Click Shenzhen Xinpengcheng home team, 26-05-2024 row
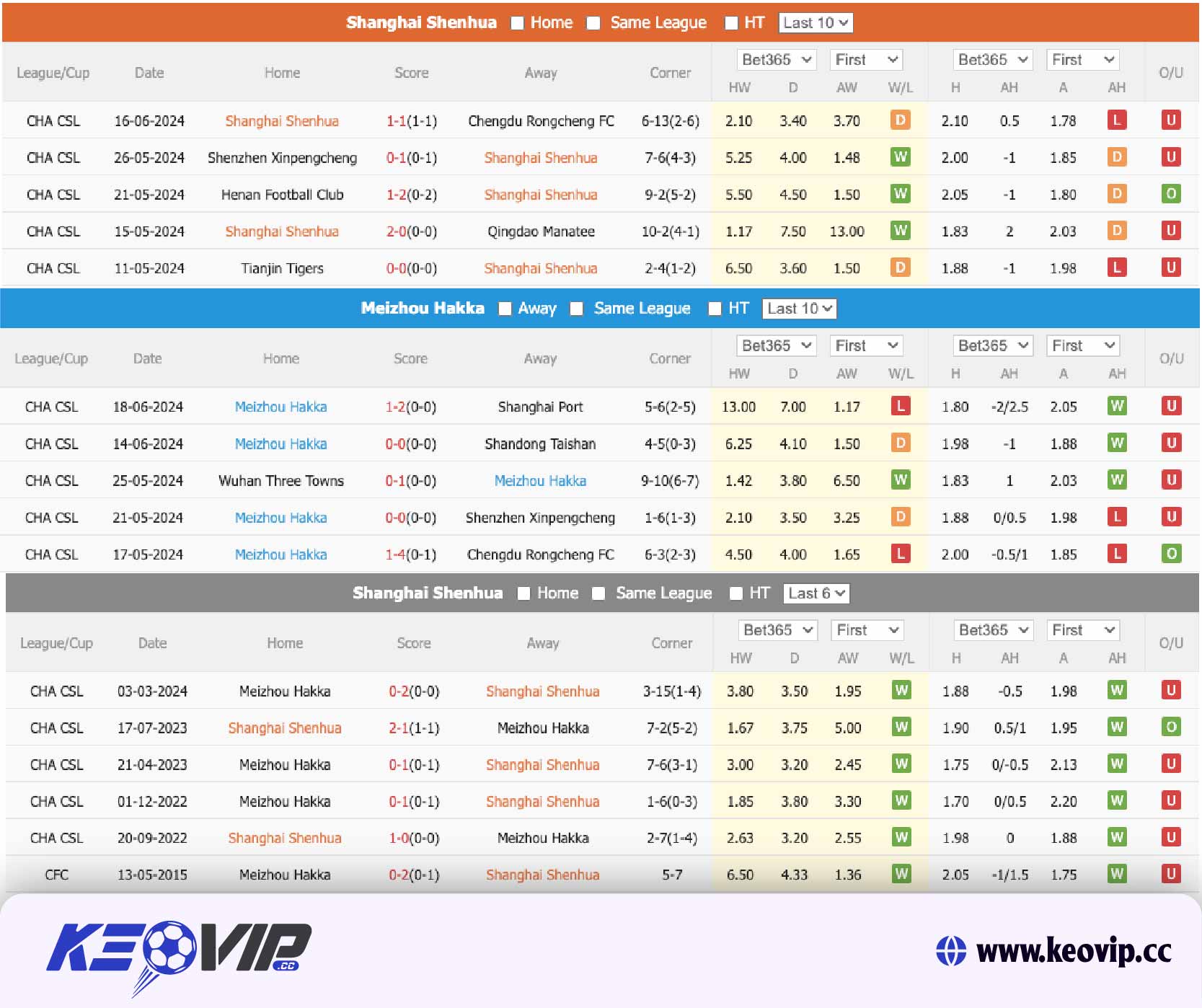 [282, 158]
